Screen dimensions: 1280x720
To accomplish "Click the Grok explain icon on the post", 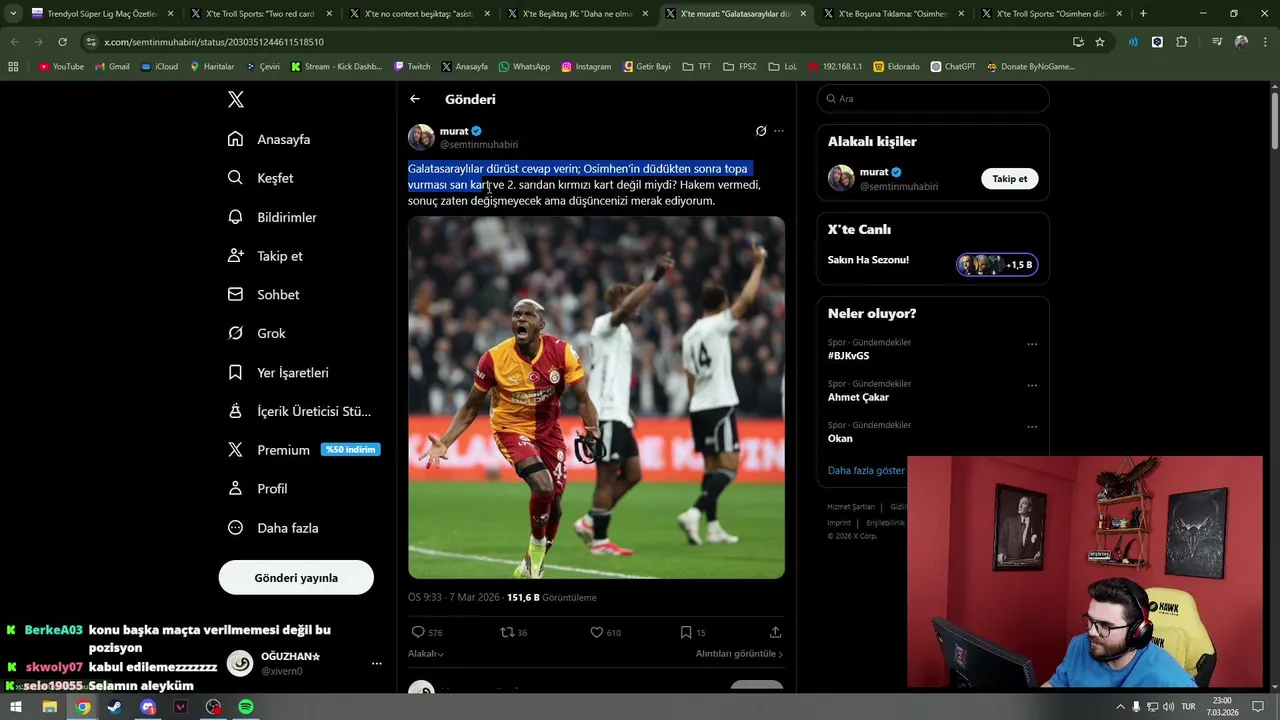I will coord(761,131).
